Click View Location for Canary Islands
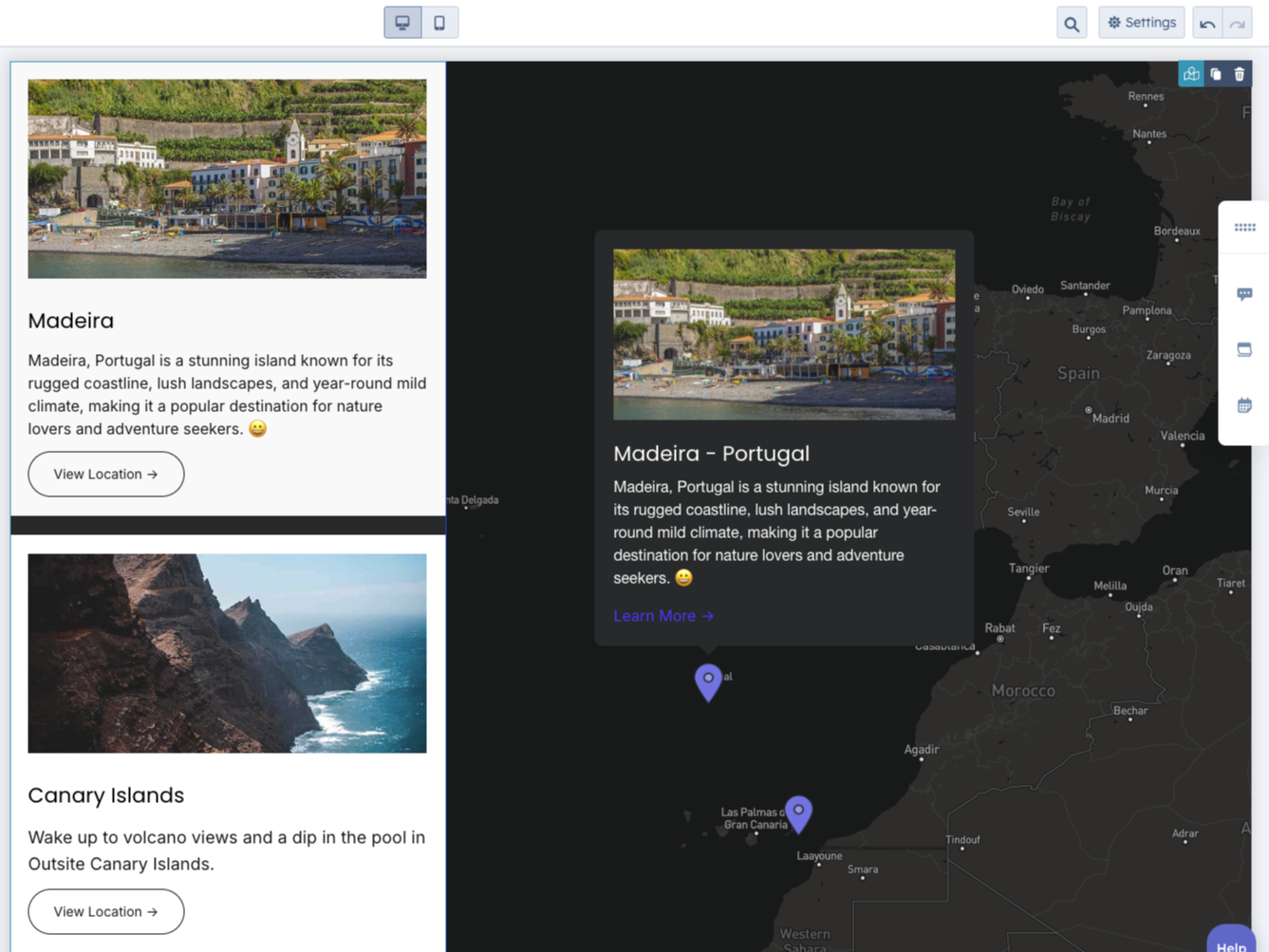1269x952 pixels. [x=105, y=911]
